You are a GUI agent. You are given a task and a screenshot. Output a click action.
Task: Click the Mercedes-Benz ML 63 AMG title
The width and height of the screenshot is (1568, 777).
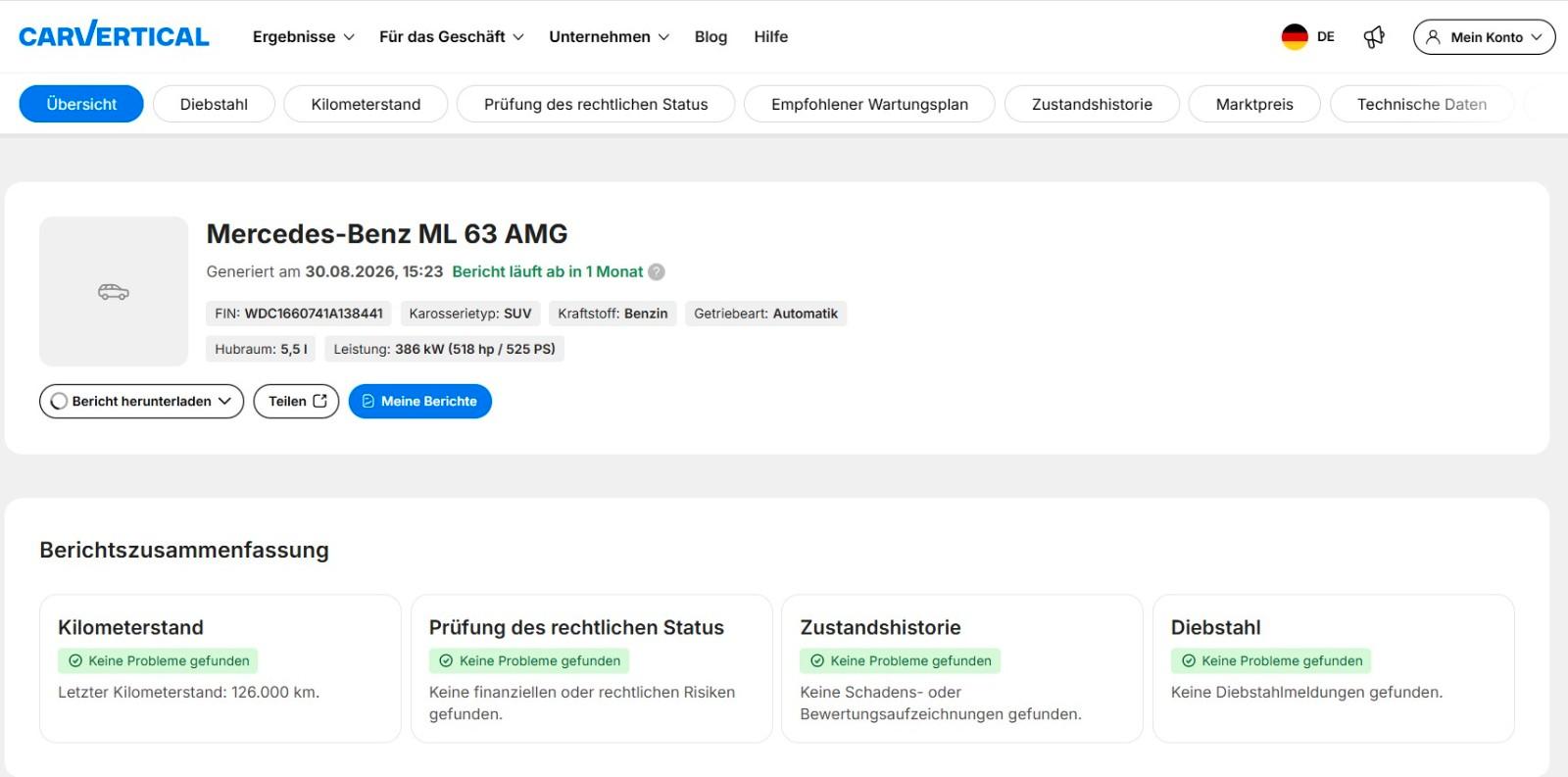(x=387, y=234)
